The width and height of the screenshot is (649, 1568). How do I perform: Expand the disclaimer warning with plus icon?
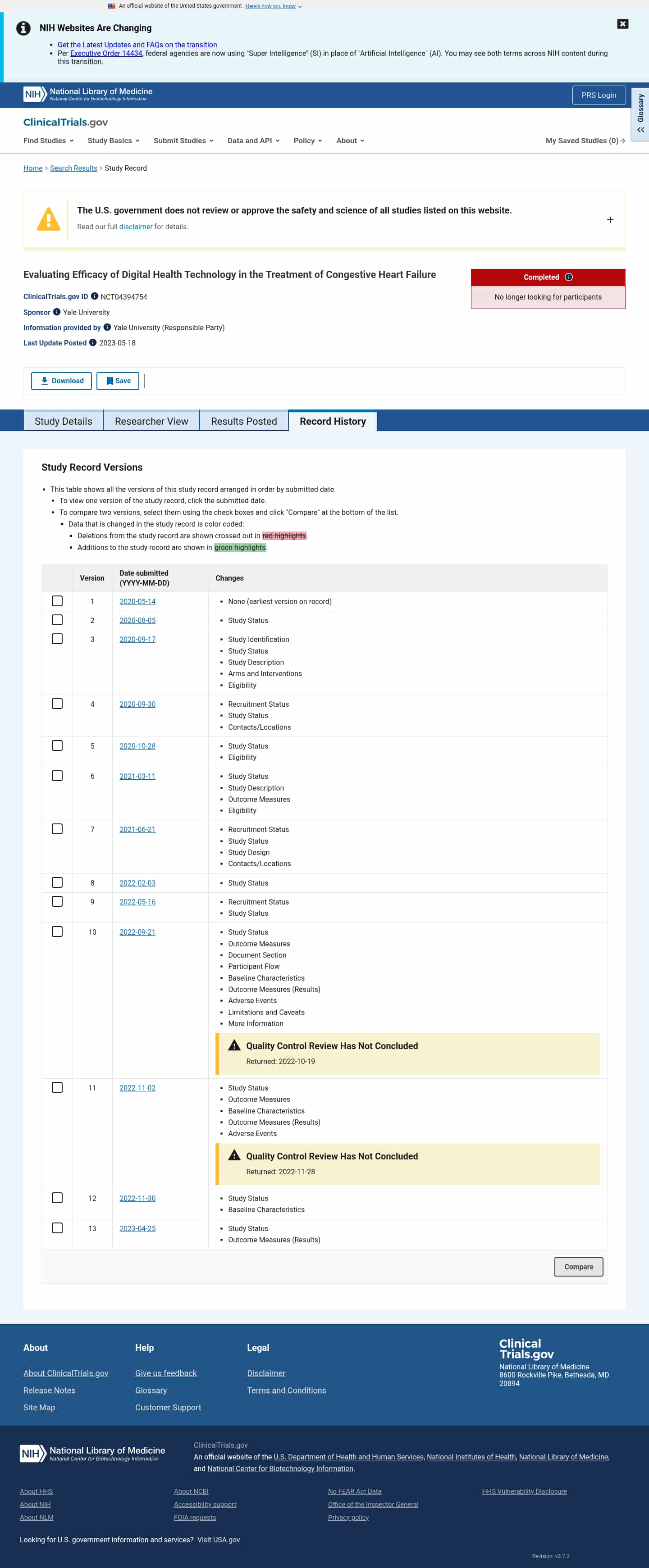click(x=609, y=220)
